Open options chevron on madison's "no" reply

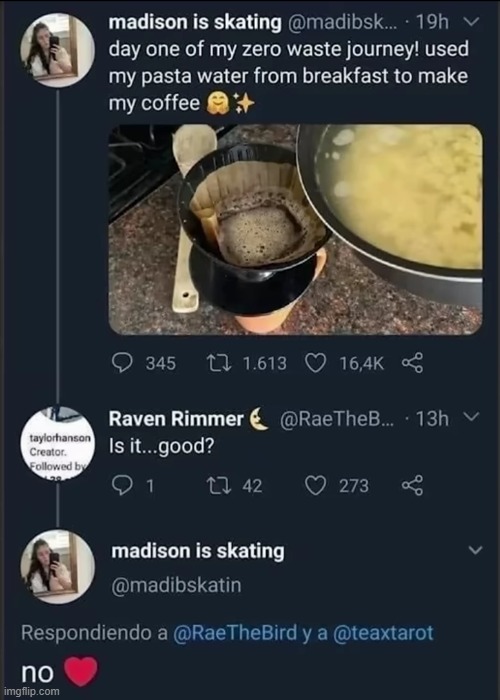(x=476, y=550)
